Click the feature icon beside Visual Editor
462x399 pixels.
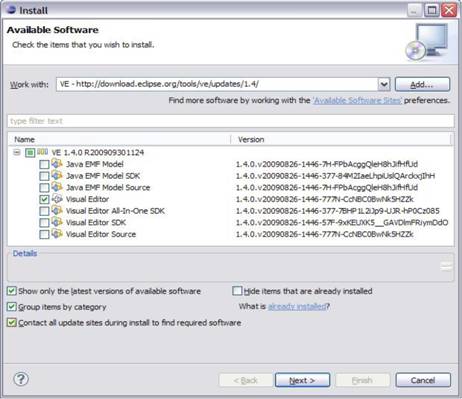[x=57, y=199]
